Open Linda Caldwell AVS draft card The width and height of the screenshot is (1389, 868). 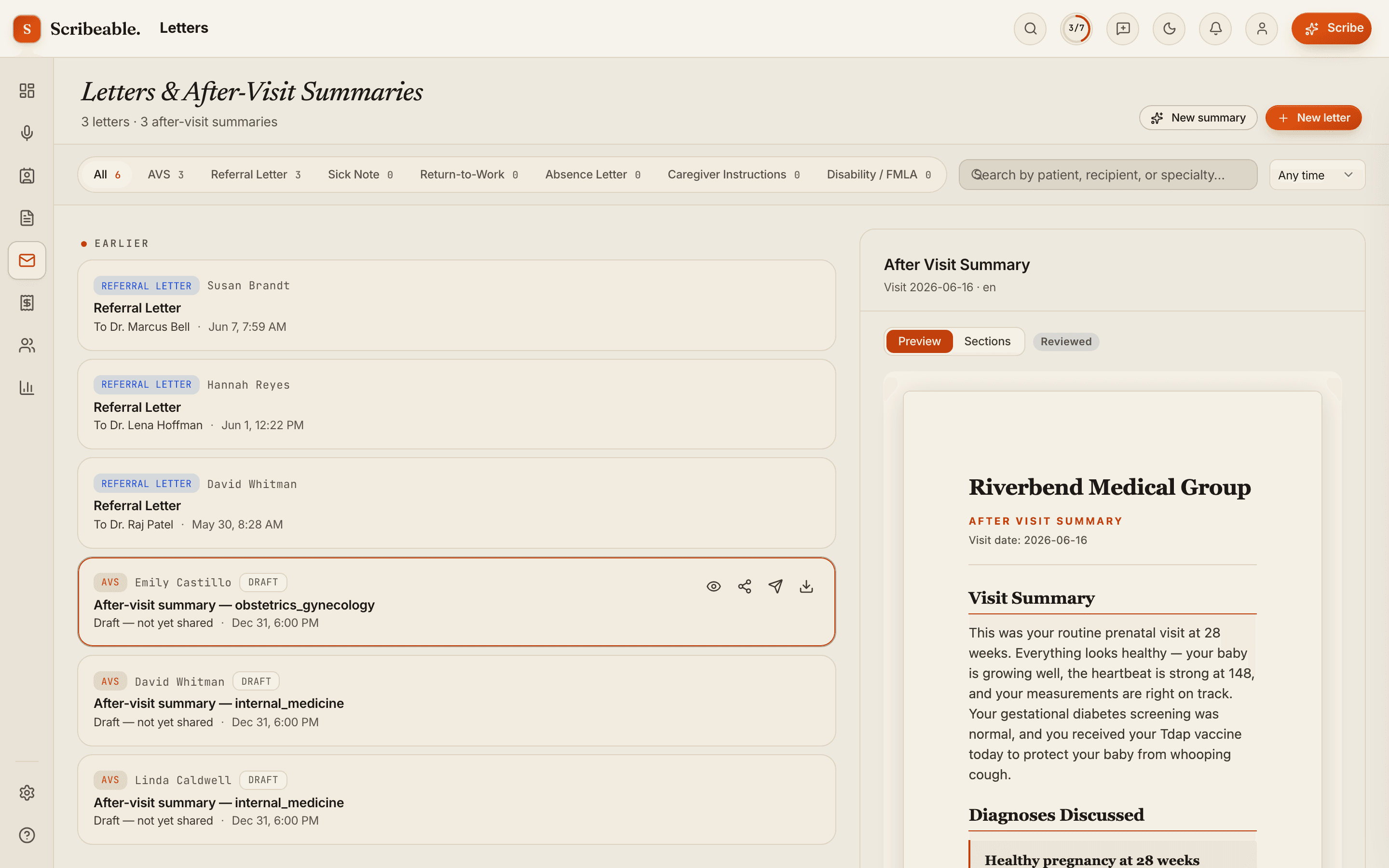coord(456,800)
